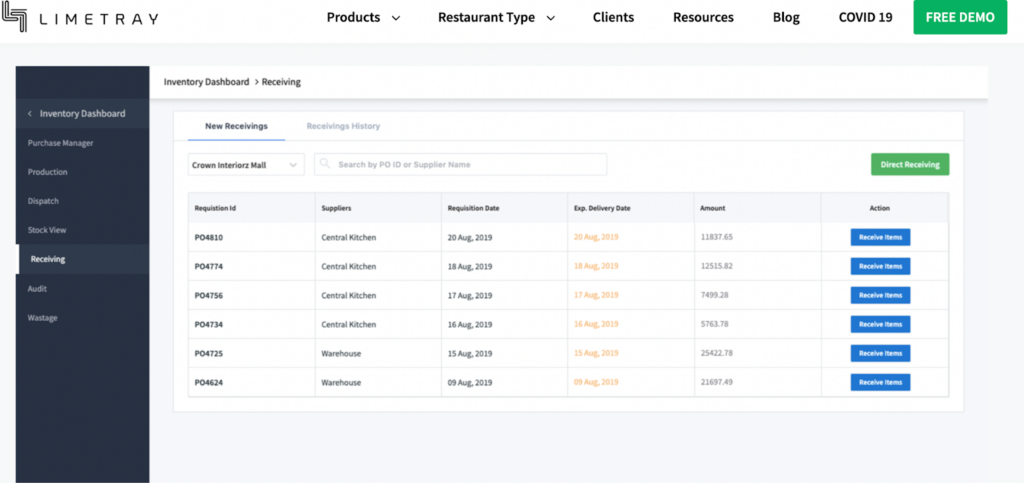Click the Amount column header
Image resolution: width=1024 pixels, height=483 pixels.
click(x=712, y=208)
